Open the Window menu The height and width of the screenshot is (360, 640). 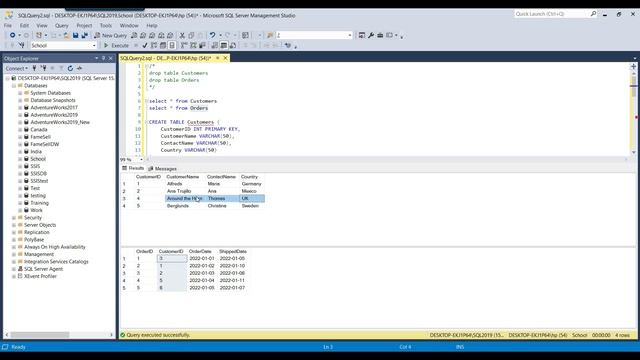click(x=129, y=25)
